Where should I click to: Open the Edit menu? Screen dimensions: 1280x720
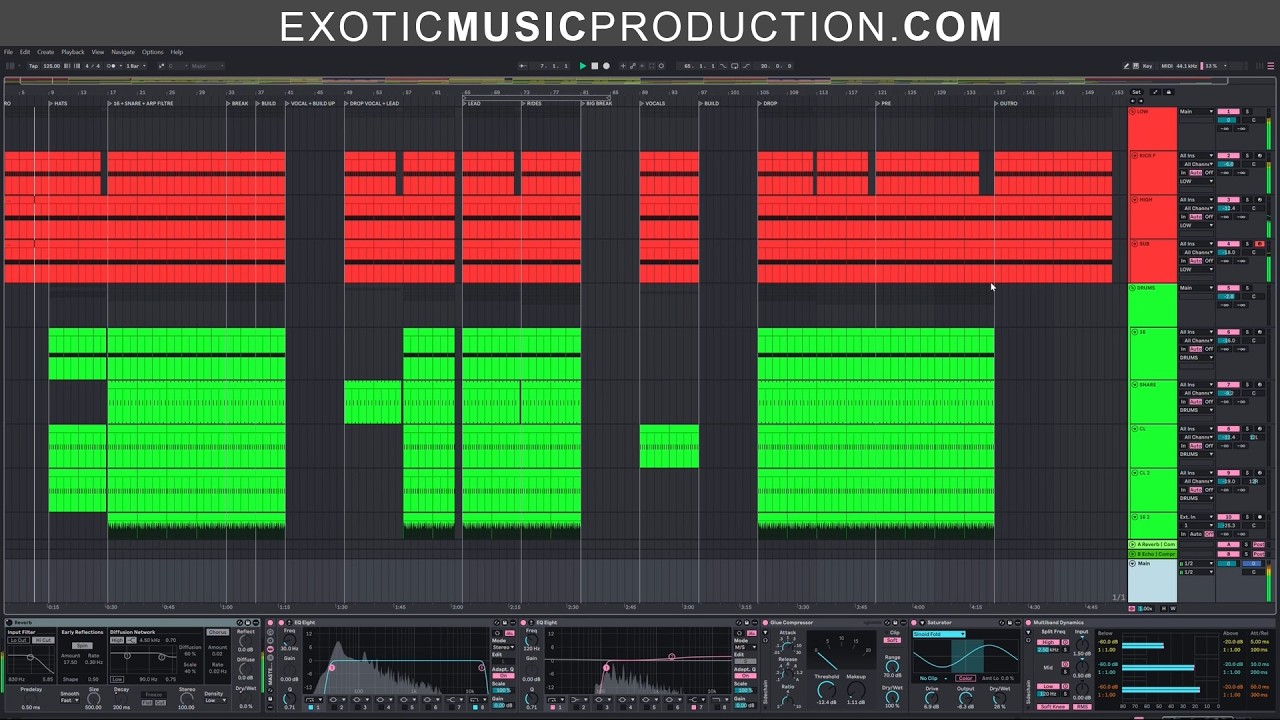click(x=25, y=52)
